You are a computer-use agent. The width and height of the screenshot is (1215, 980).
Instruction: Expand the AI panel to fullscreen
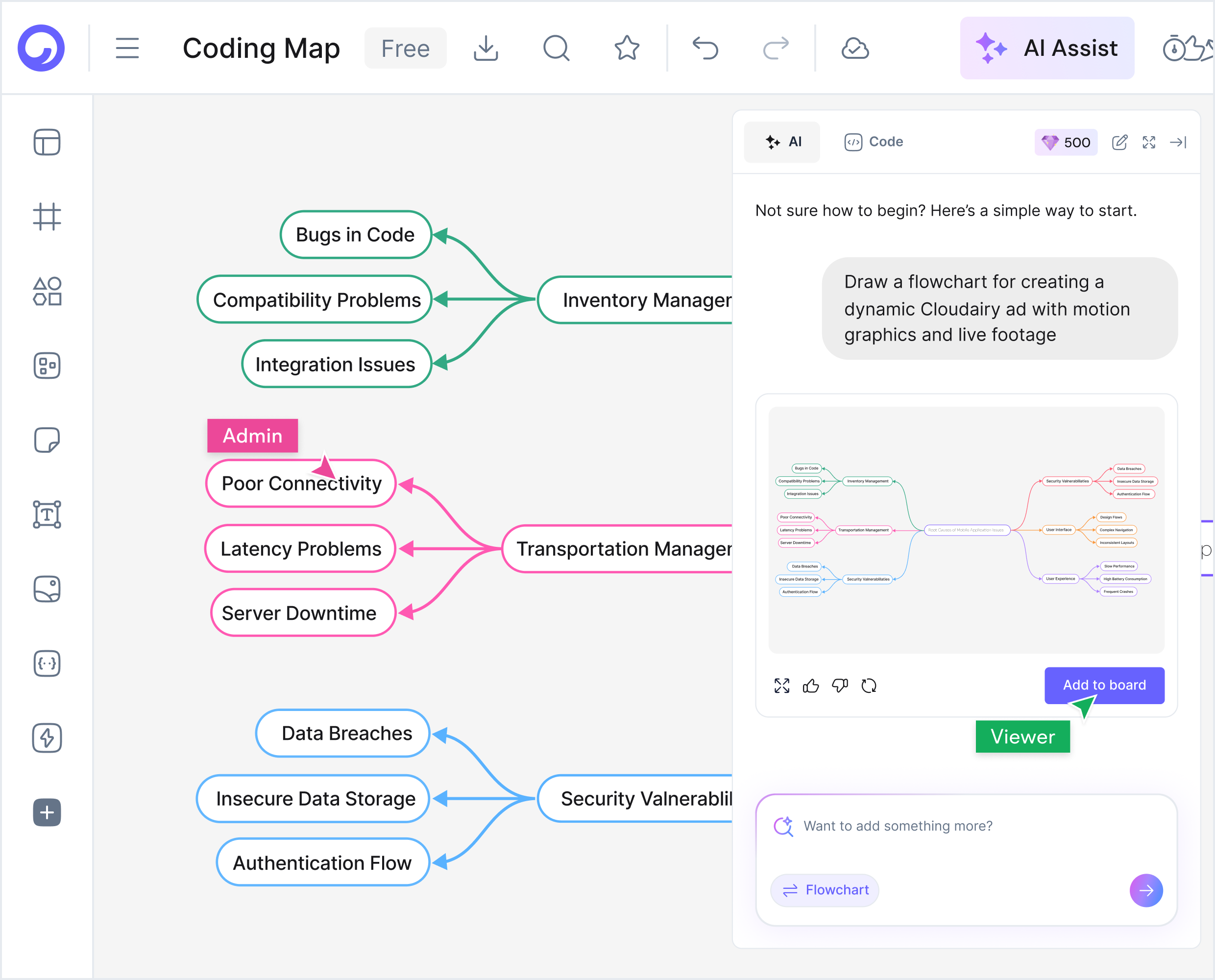[1149, 142]
